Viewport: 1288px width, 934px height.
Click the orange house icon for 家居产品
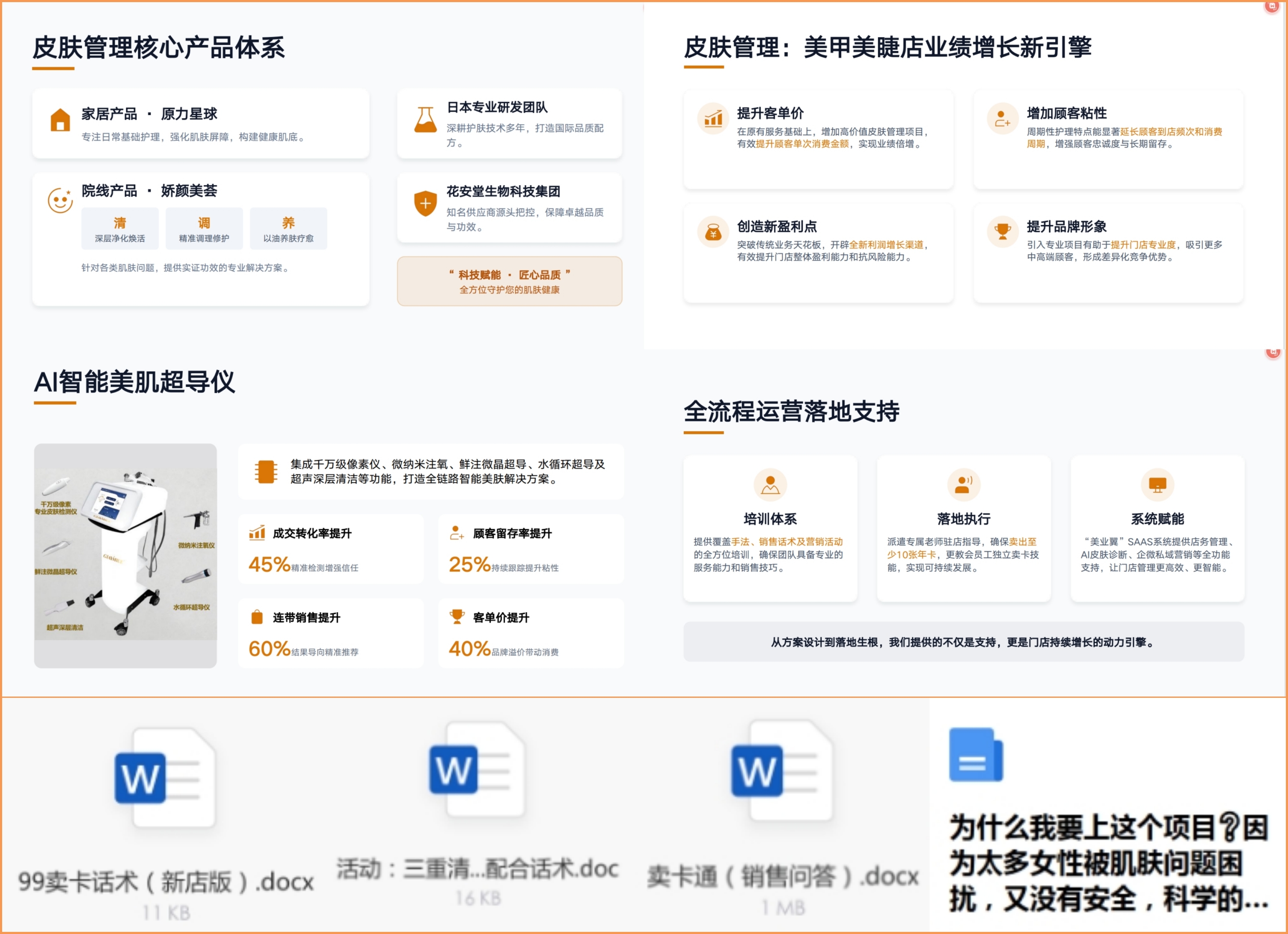click(x=60, y=120)
